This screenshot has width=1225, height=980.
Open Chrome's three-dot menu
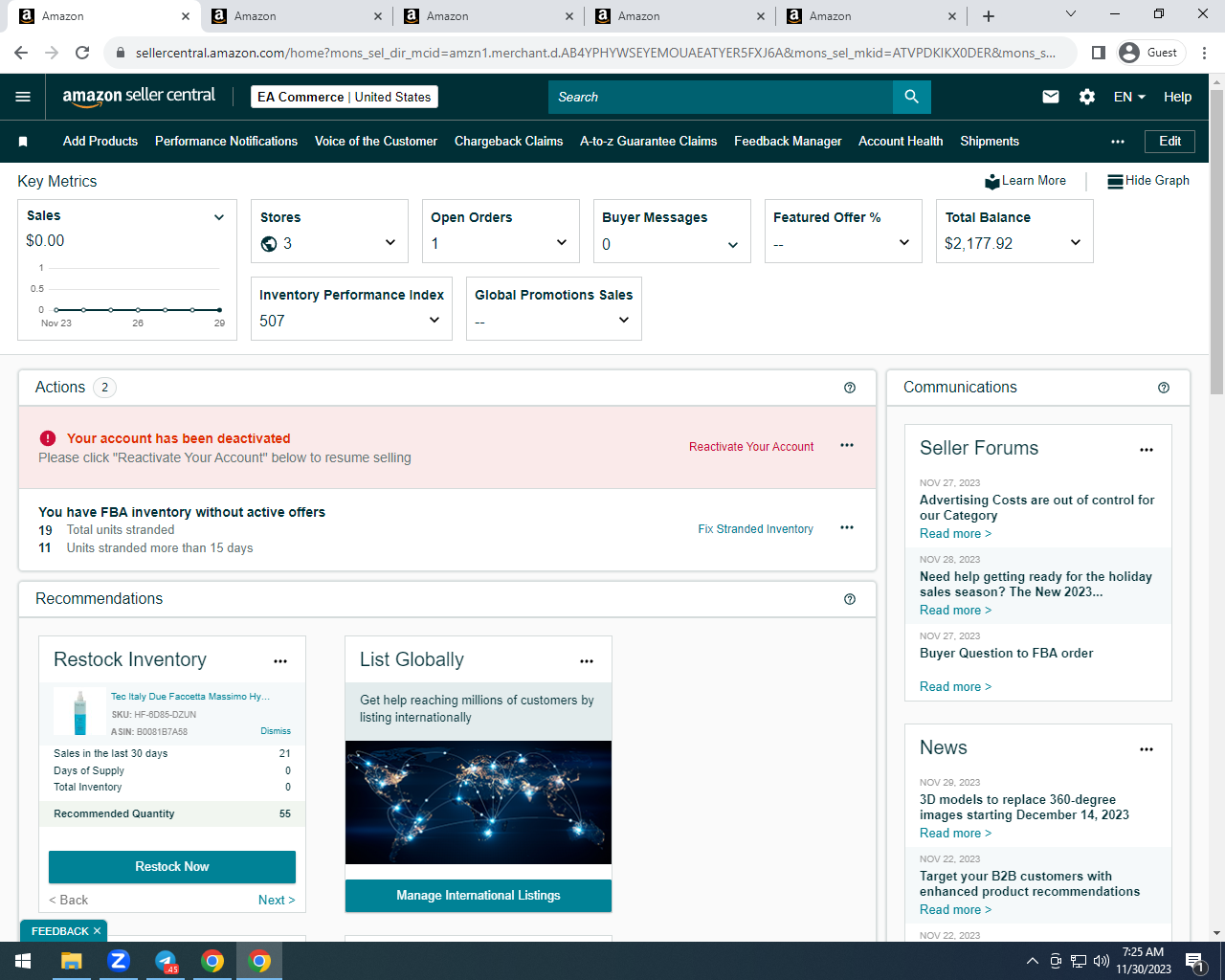pos(1204,53)
